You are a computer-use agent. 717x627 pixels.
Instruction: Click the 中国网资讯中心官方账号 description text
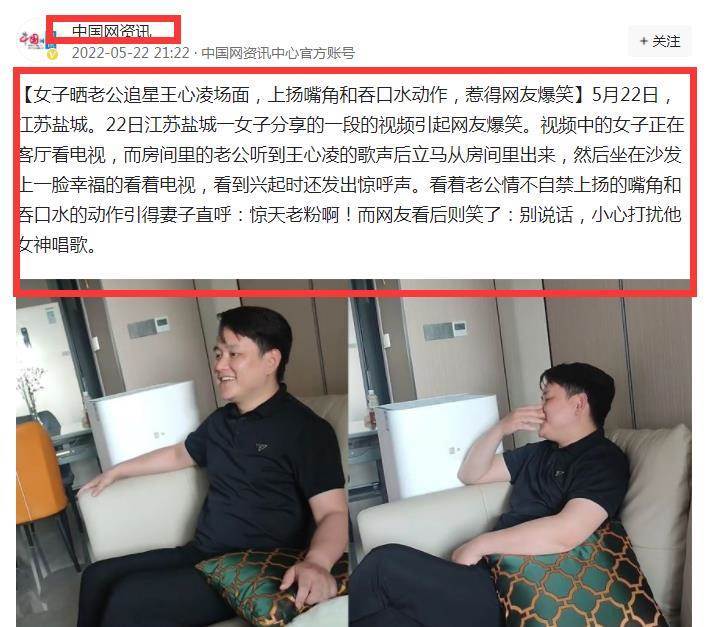point(278,53)
